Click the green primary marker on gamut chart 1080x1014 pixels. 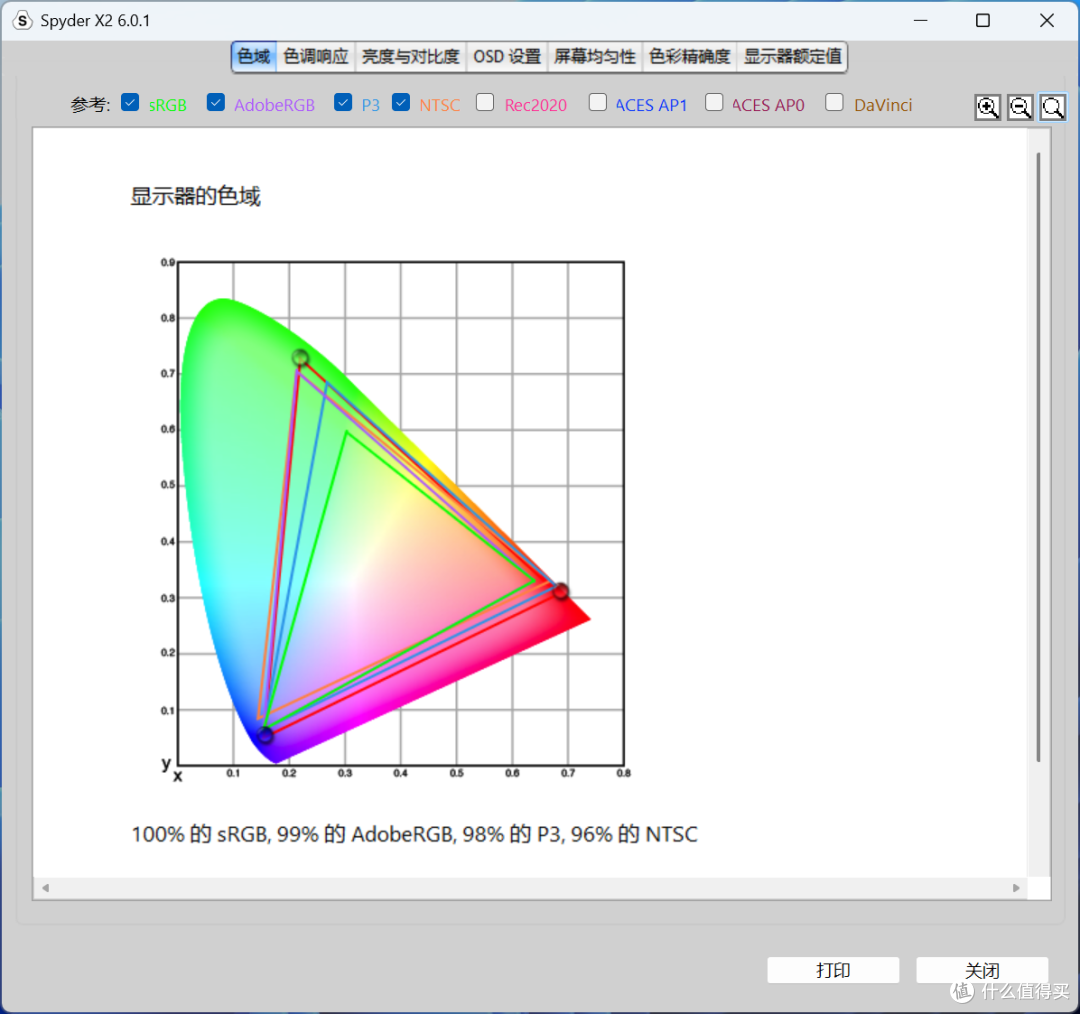coord(300,358)
